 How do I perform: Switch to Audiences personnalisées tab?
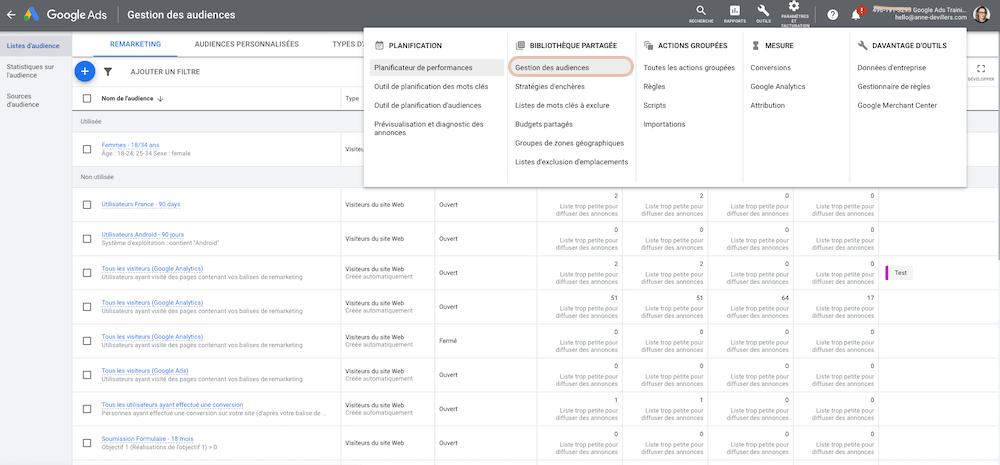[x=246, y=44]
